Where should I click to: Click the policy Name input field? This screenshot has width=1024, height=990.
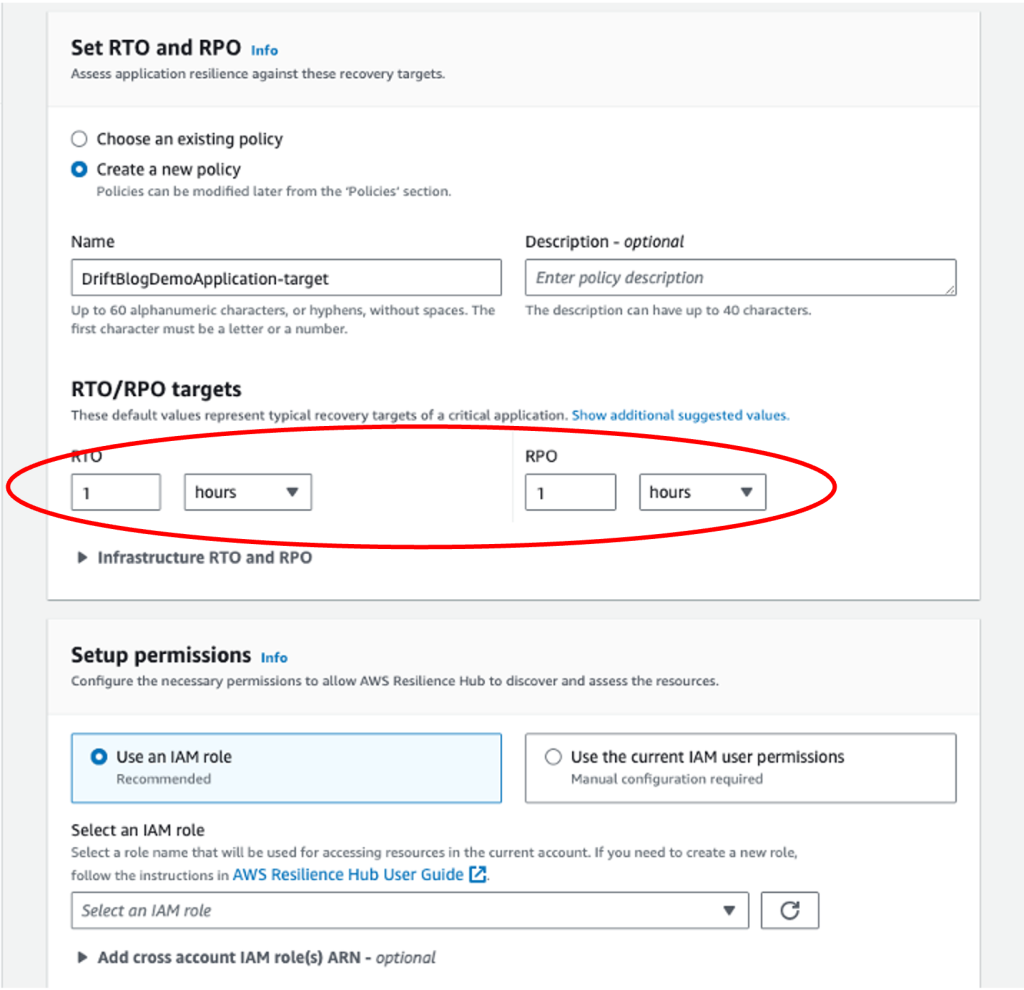pyautogui.click(x=286, y=278)
